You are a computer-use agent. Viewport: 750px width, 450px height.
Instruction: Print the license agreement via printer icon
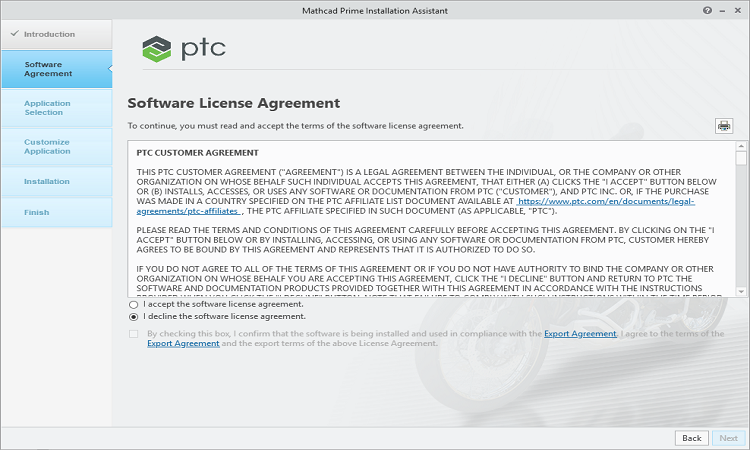724,126
